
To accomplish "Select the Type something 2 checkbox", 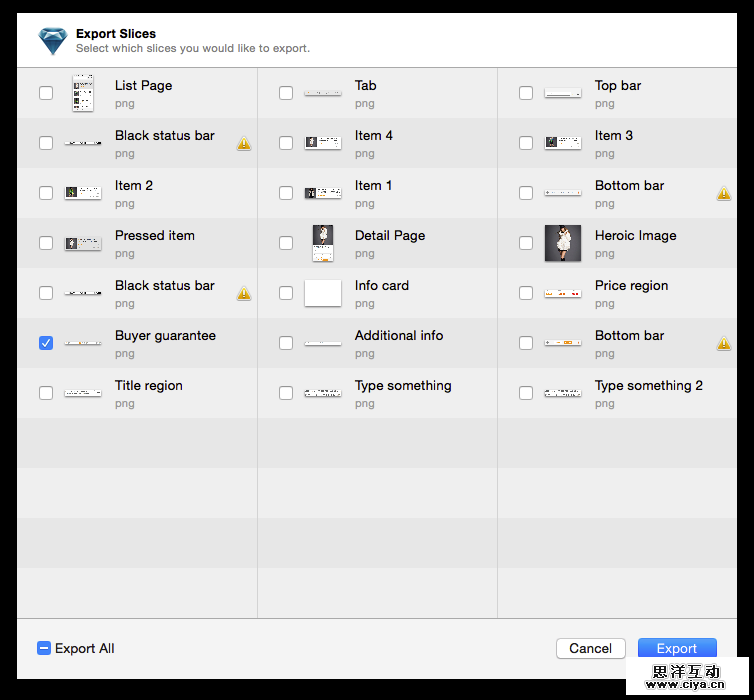I will click(526, 393).
